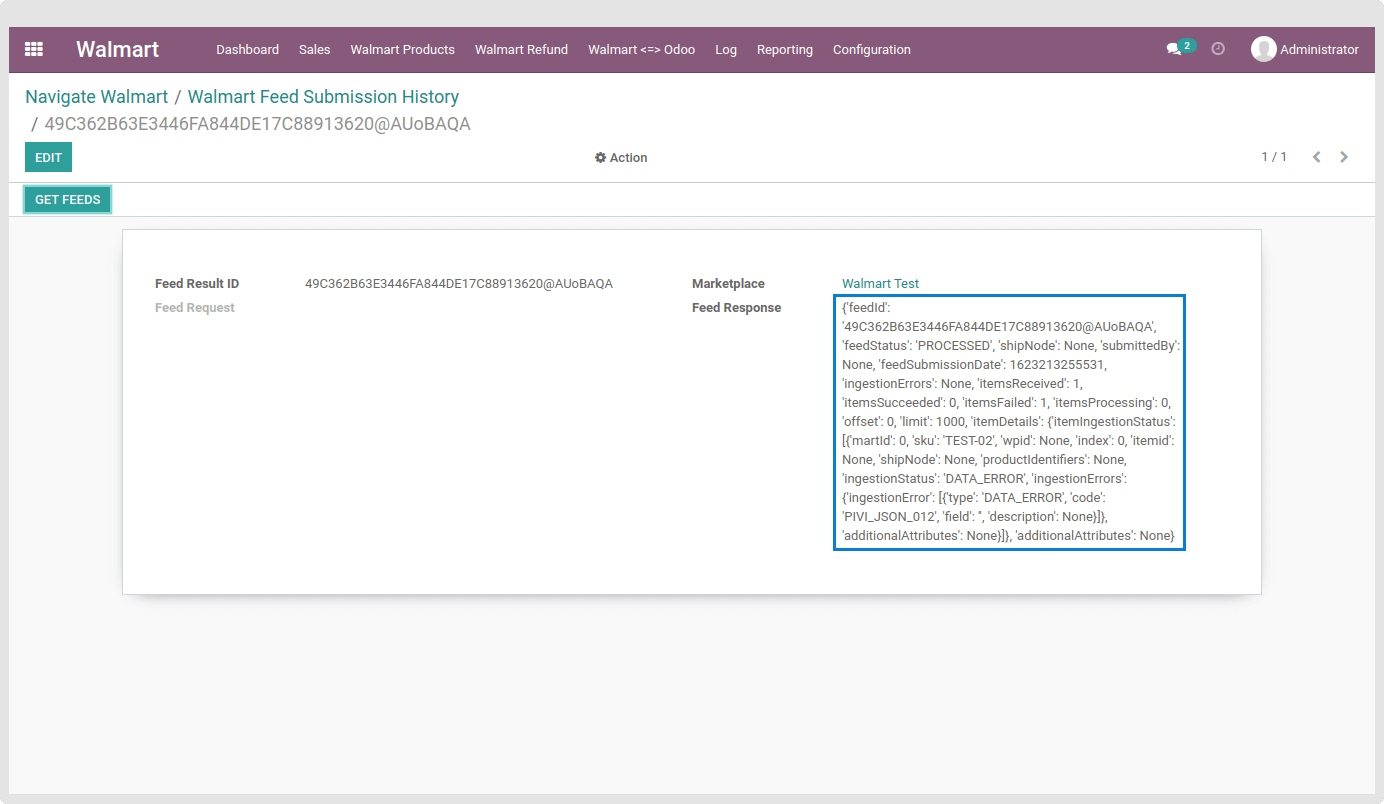This screenshot has width=1384, height=804.
Task: Click the feed ID in the breadcrumb title
Action: point(257,124)
